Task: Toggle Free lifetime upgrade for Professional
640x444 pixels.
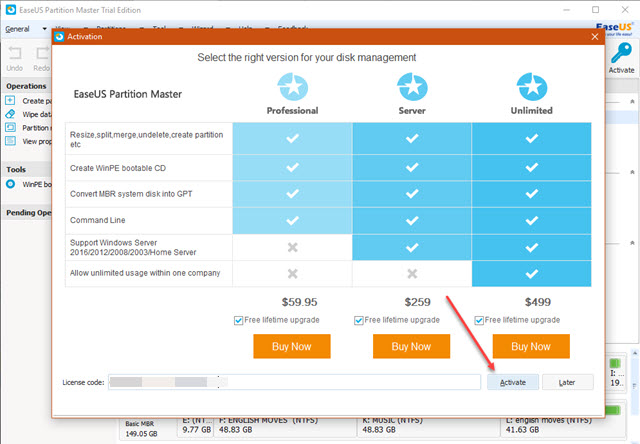Action: [238, 320]
